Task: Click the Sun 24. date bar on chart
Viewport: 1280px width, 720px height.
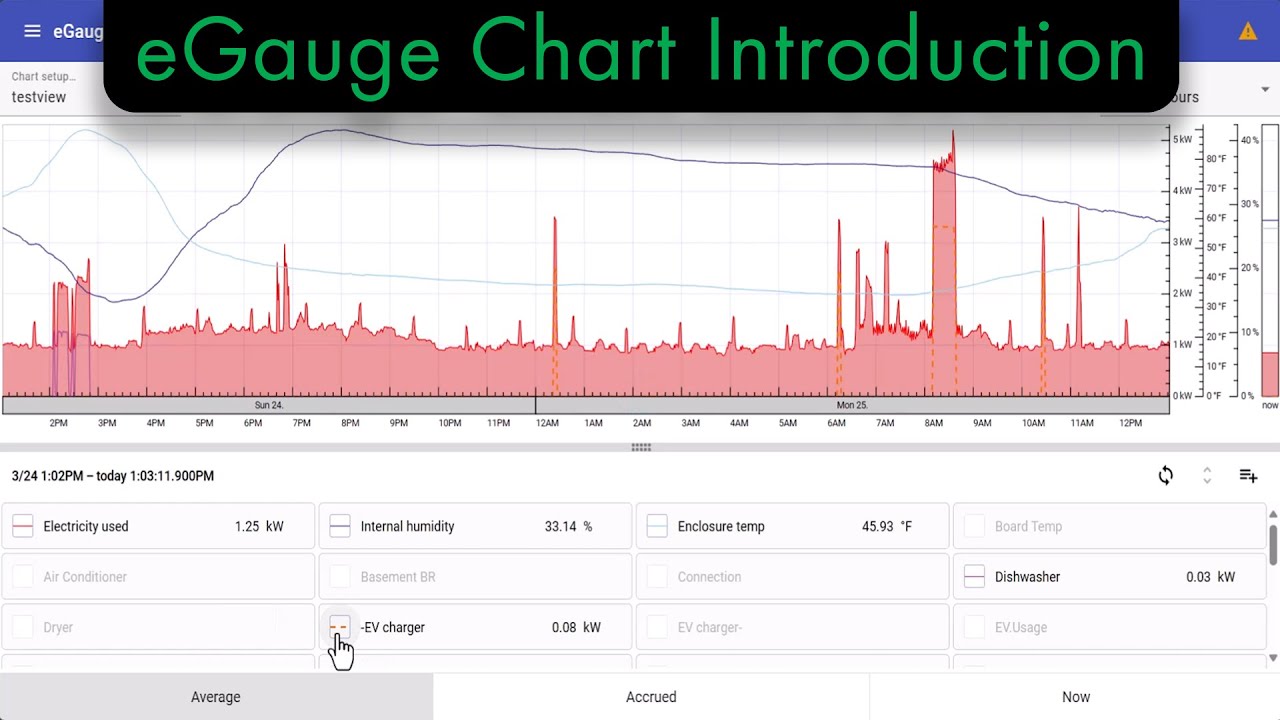Action: click(x=269, y=405)
